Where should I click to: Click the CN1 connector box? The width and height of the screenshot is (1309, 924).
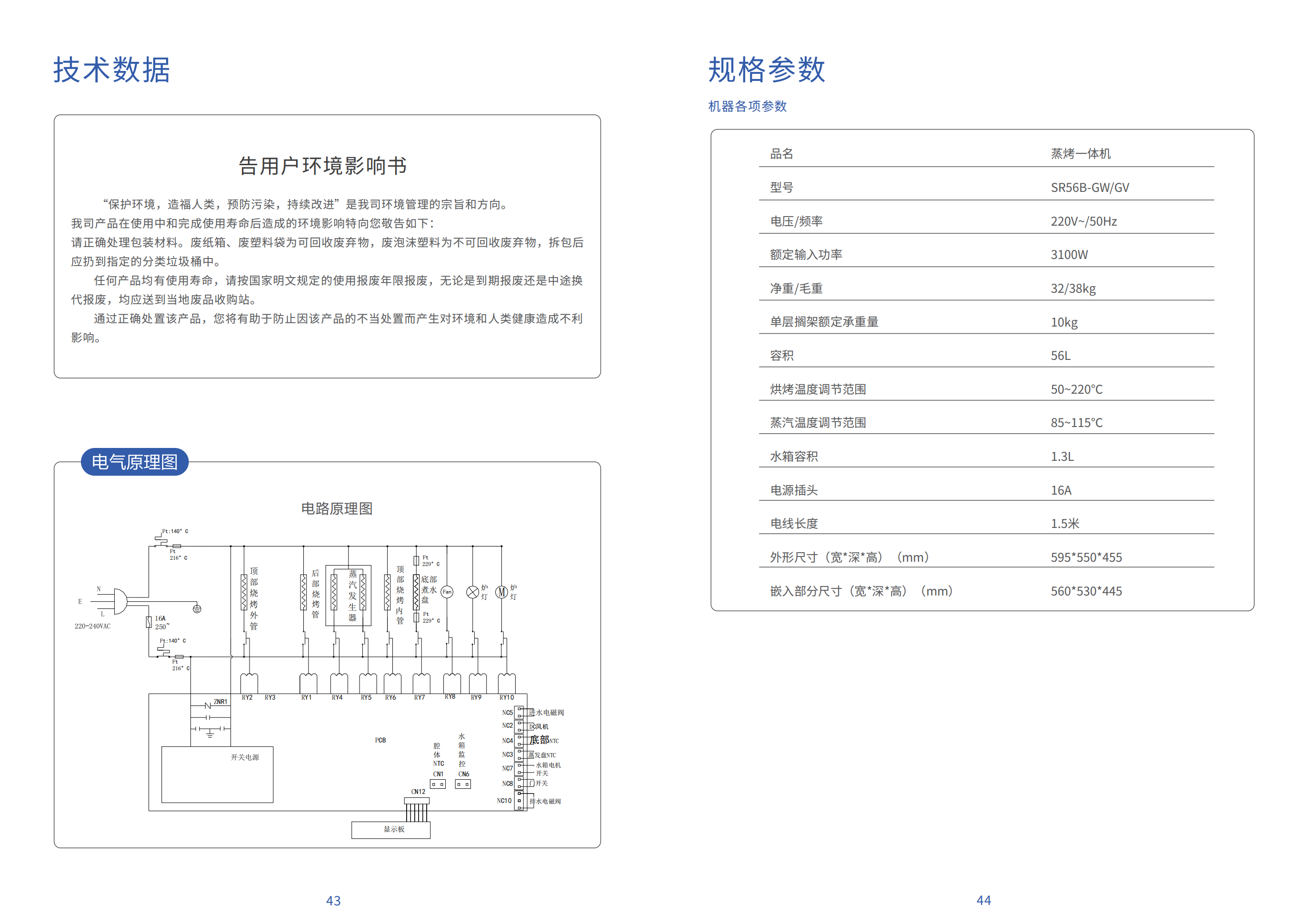[x=437, y=785]
